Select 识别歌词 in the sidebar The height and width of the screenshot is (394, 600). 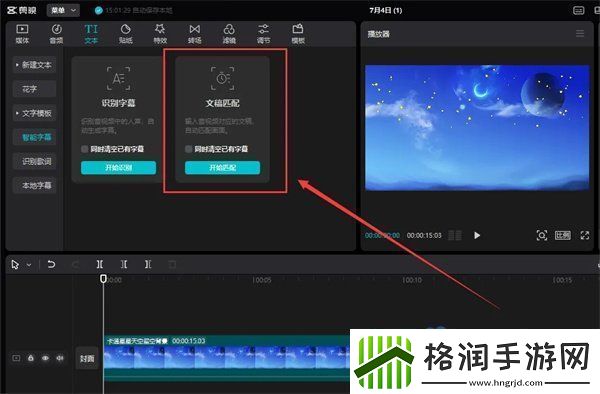pos(34,161)
